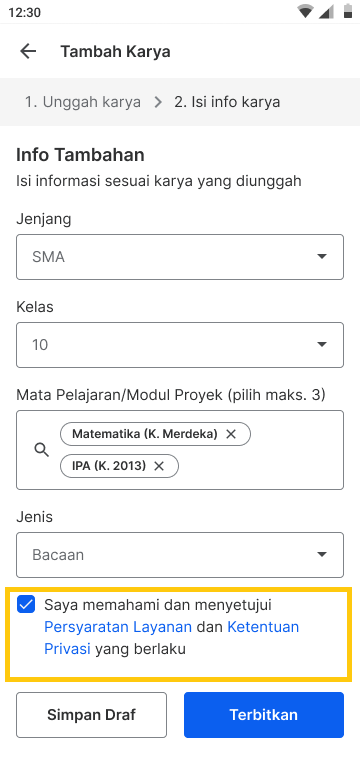Click the Terbitkan button
Screen dimensions: 360x757
264,715
